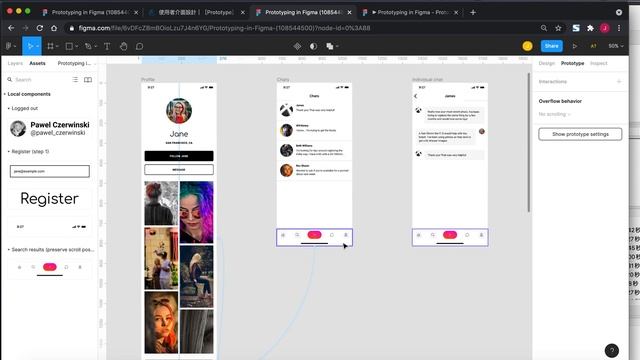Click the MESSAGE button on Profile frame
The width and height of the screenshot is (640, 360).
pyautogui.click(x=179, y=169)
